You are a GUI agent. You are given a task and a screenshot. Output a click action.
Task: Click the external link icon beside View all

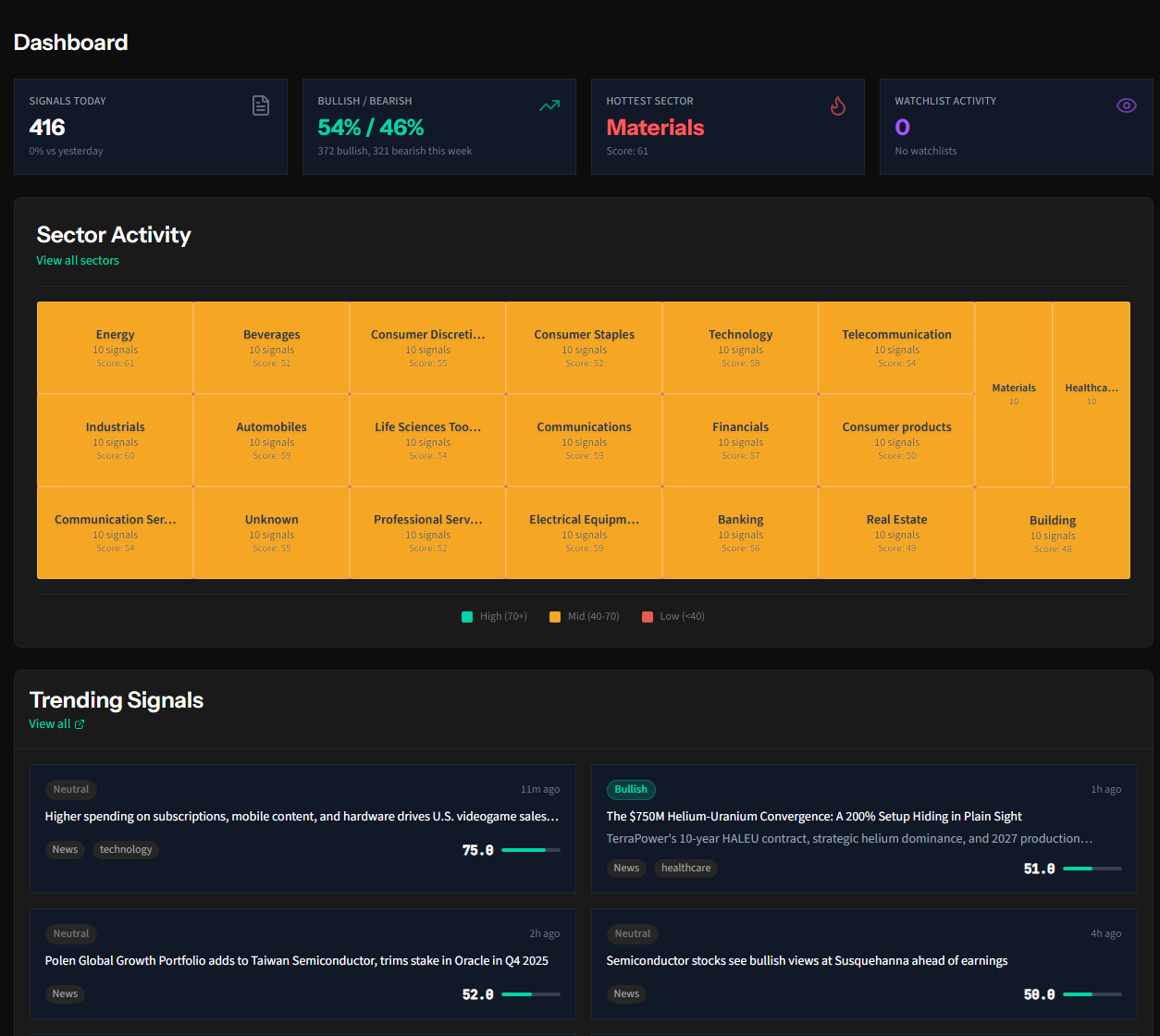(x=78, y=723)
